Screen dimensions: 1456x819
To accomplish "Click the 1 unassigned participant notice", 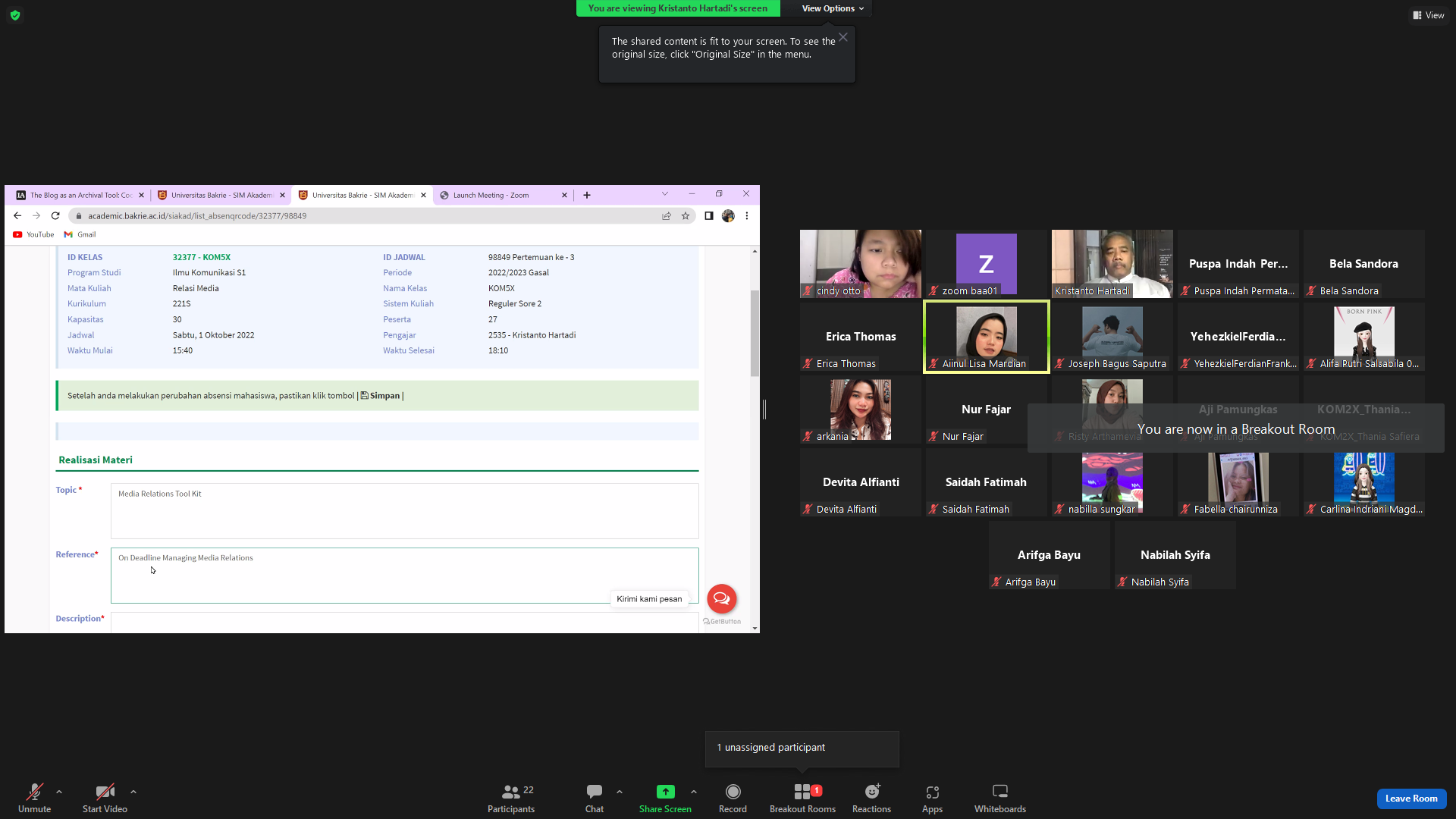I will tap(802, 748).
